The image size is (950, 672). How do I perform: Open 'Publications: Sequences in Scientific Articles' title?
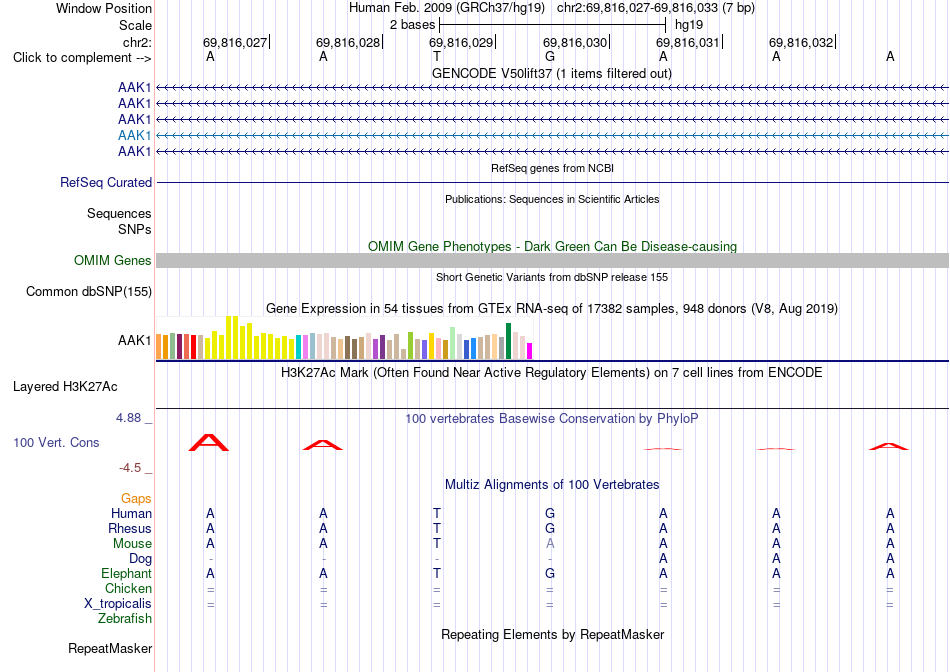[552, 199]
